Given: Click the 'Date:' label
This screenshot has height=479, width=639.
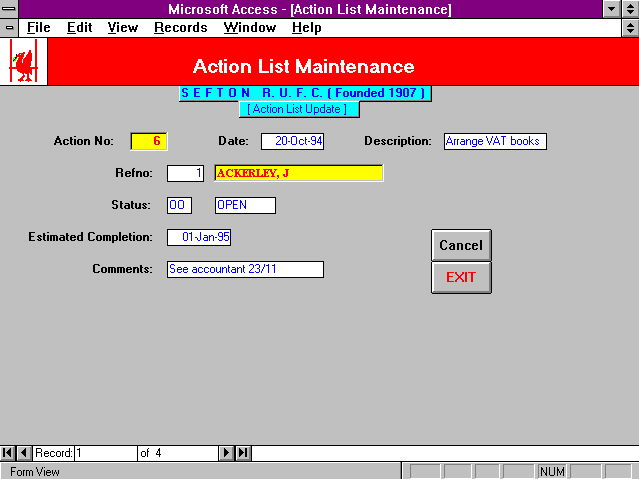Looking at the screenshot, I should [x=233, y=141].
